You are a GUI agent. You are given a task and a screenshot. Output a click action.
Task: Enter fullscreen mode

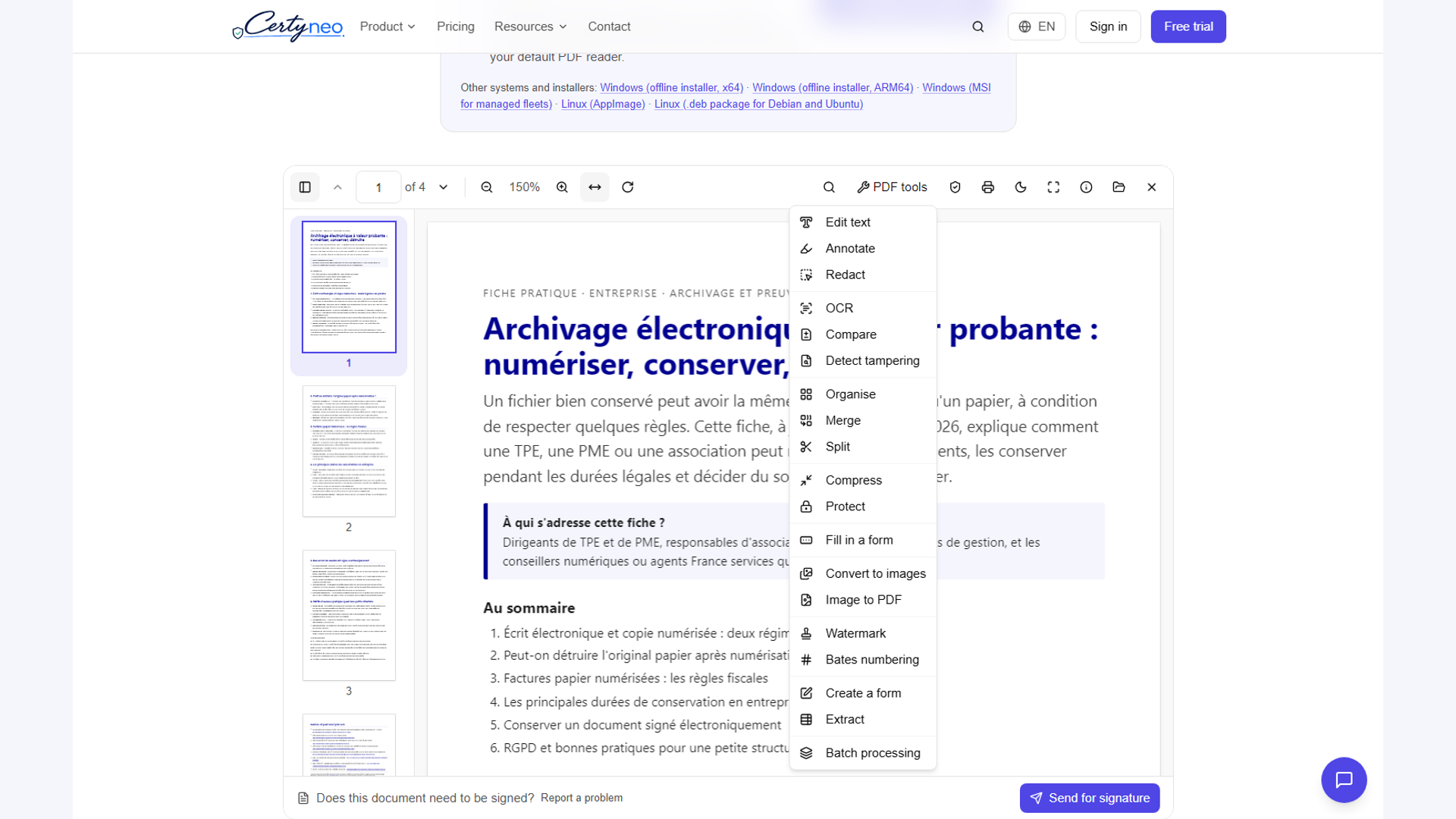click(1053, 187)
